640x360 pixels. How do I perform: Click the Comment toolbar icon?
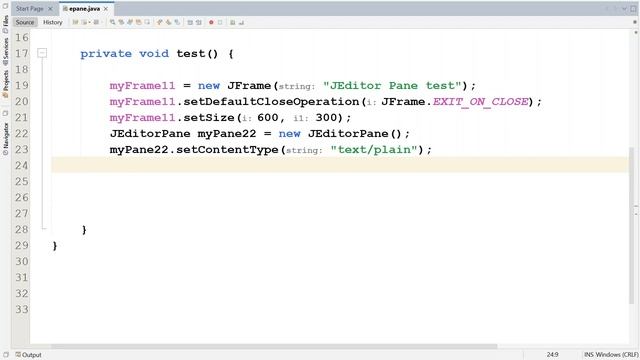232,22
